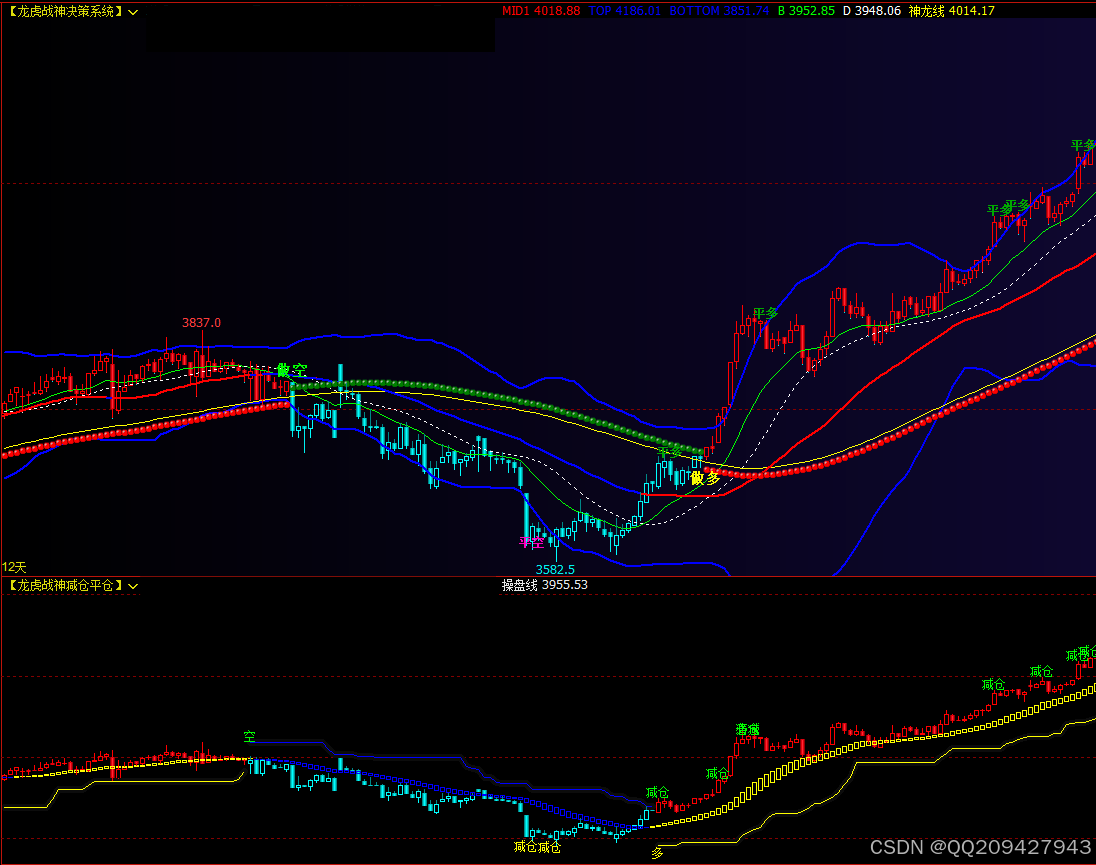Viewport: 1096px width, 865px height.
Task: Click the magenta 平空 signal marker
Action: 531,542
